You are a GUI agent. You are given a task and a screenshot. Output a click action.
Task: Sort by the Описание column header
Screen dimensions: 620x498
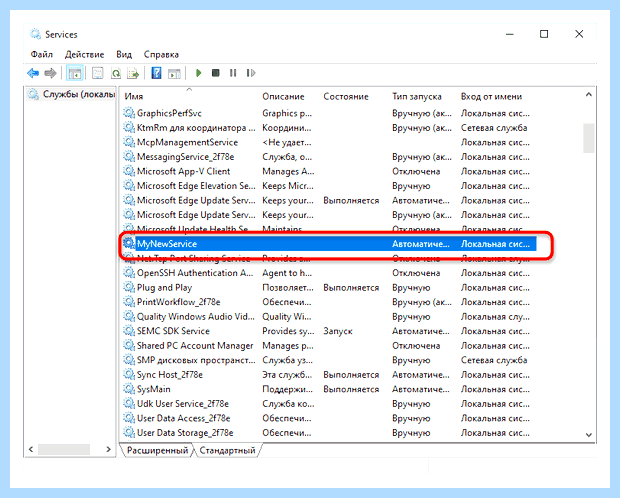coord(283,97)
